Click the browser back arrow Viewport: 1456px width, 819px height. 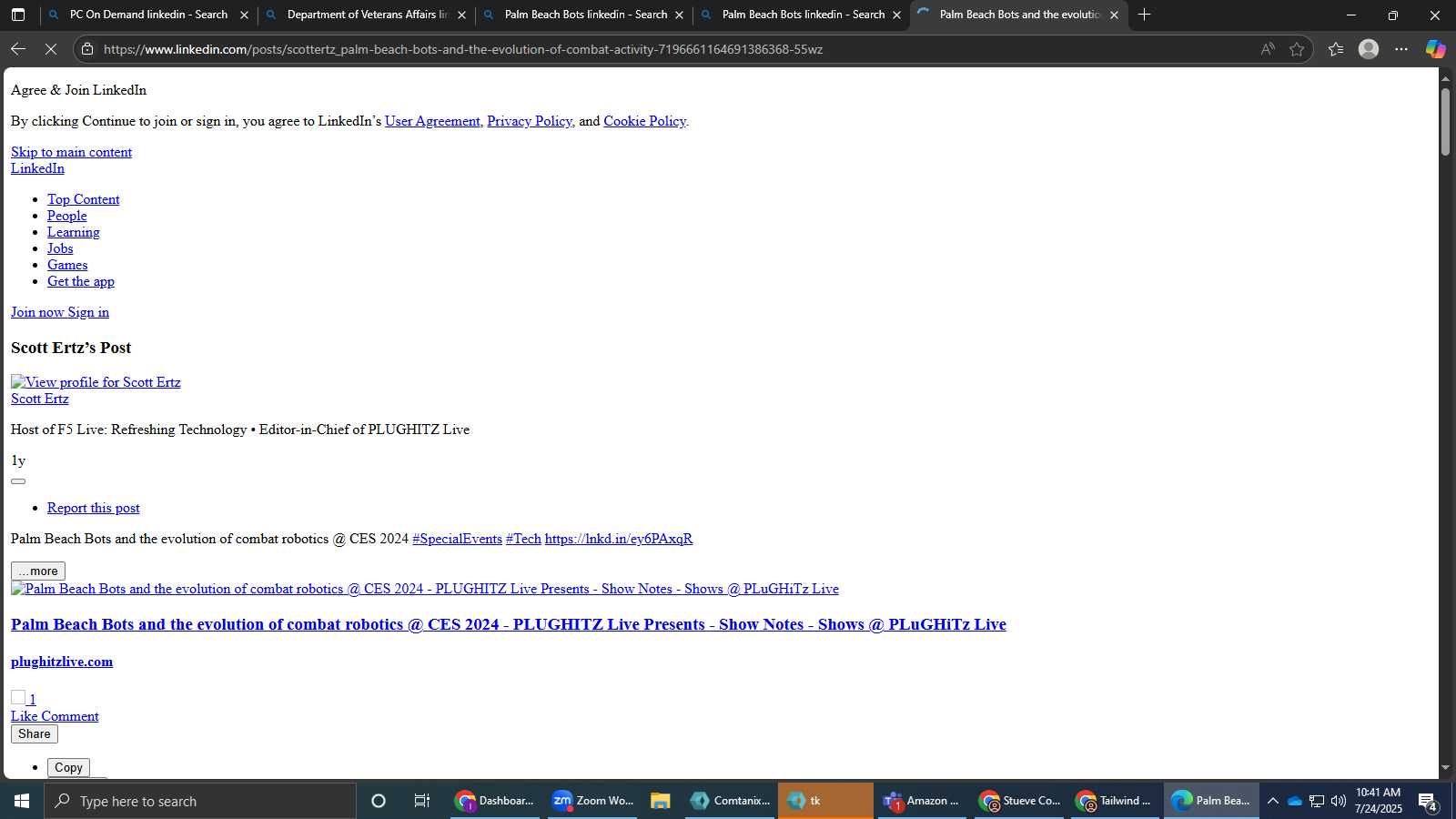coord(18,49)
